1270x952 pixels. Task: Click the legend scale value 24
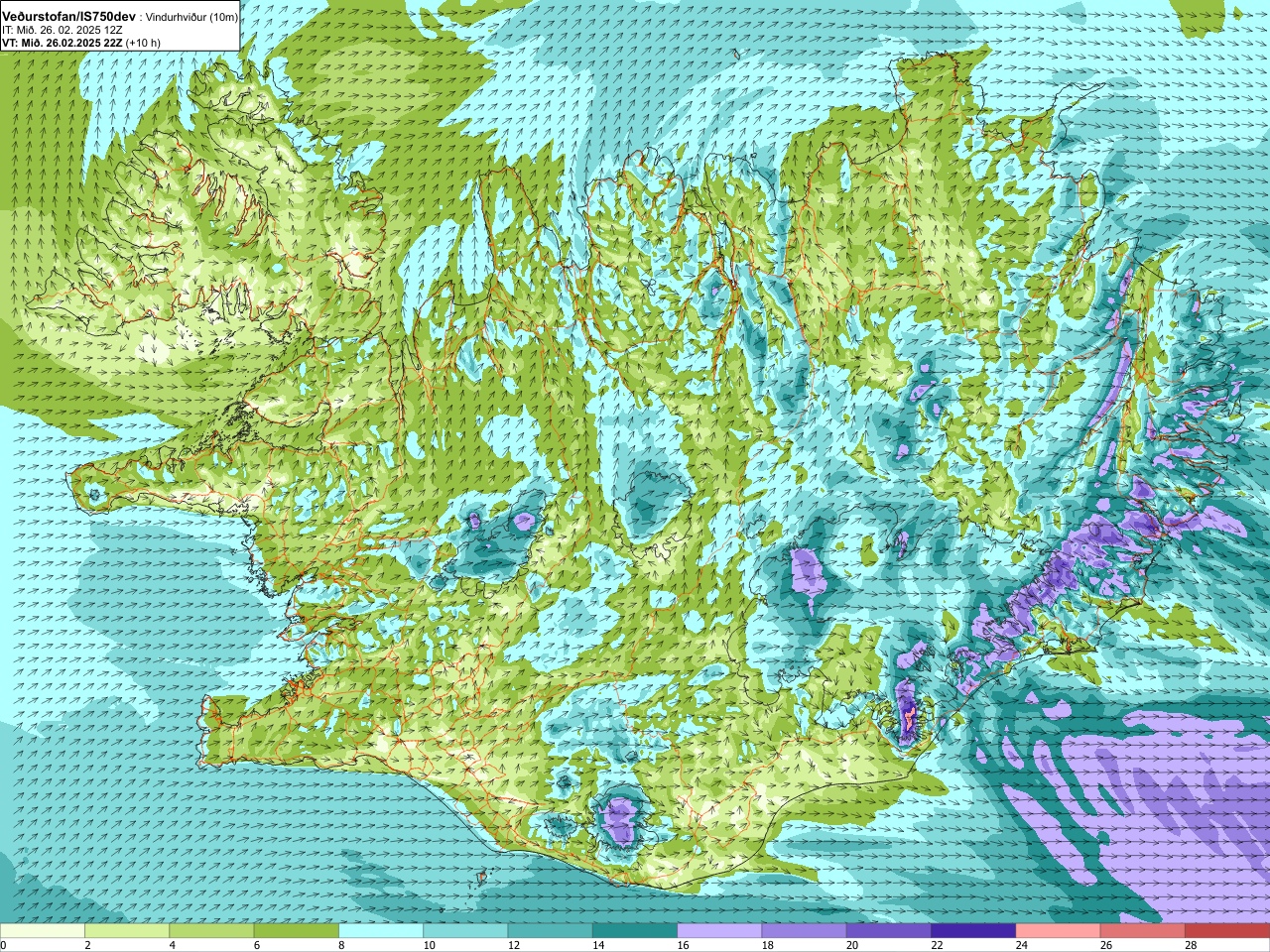pos(1022,945)
